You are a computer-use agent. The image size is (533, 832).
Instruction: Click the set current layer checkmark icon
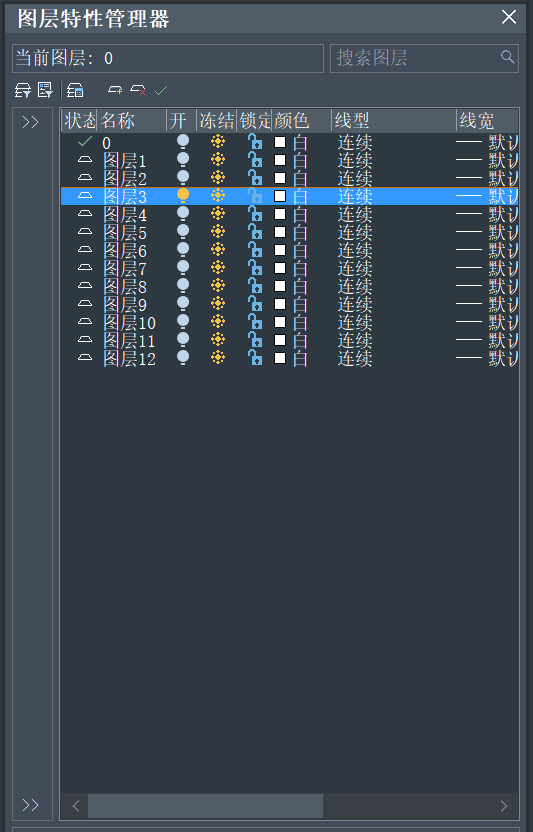coord(161,91)
